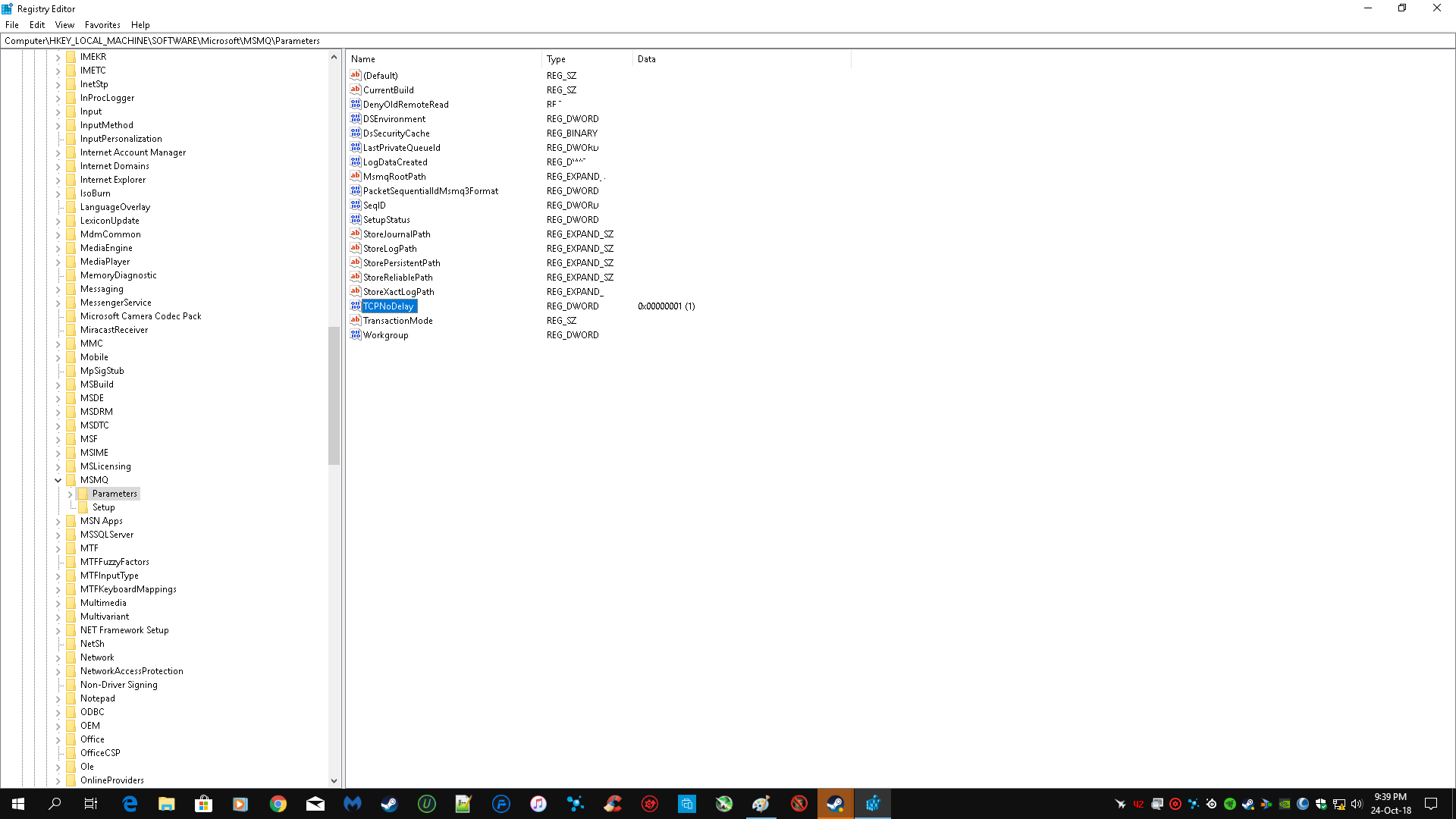Launch Google Chrome from the taskbar

278,804
